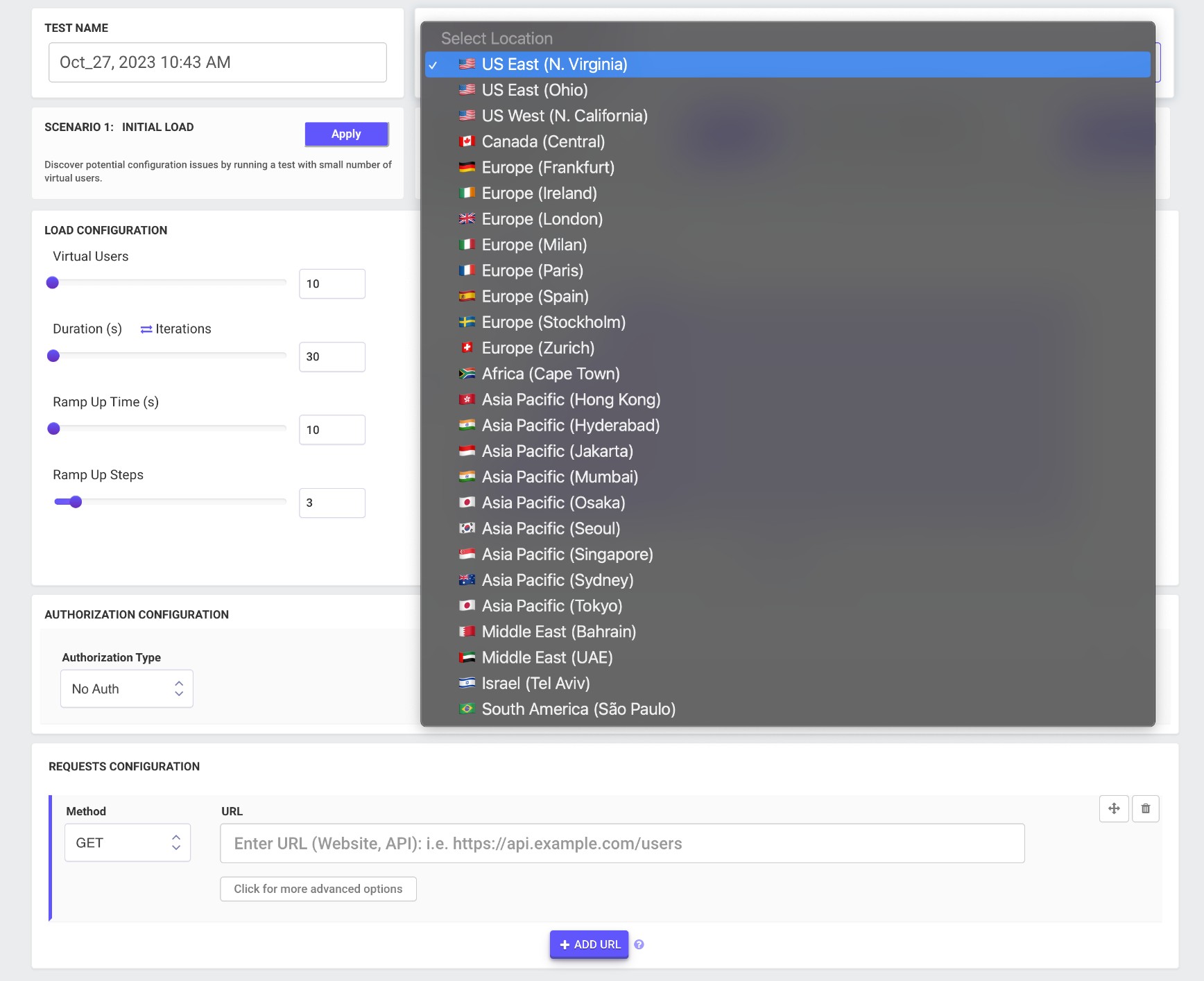Delete the request with trash icon
The width and height of the screenshot is (1204, 981).
(1146, 808)
